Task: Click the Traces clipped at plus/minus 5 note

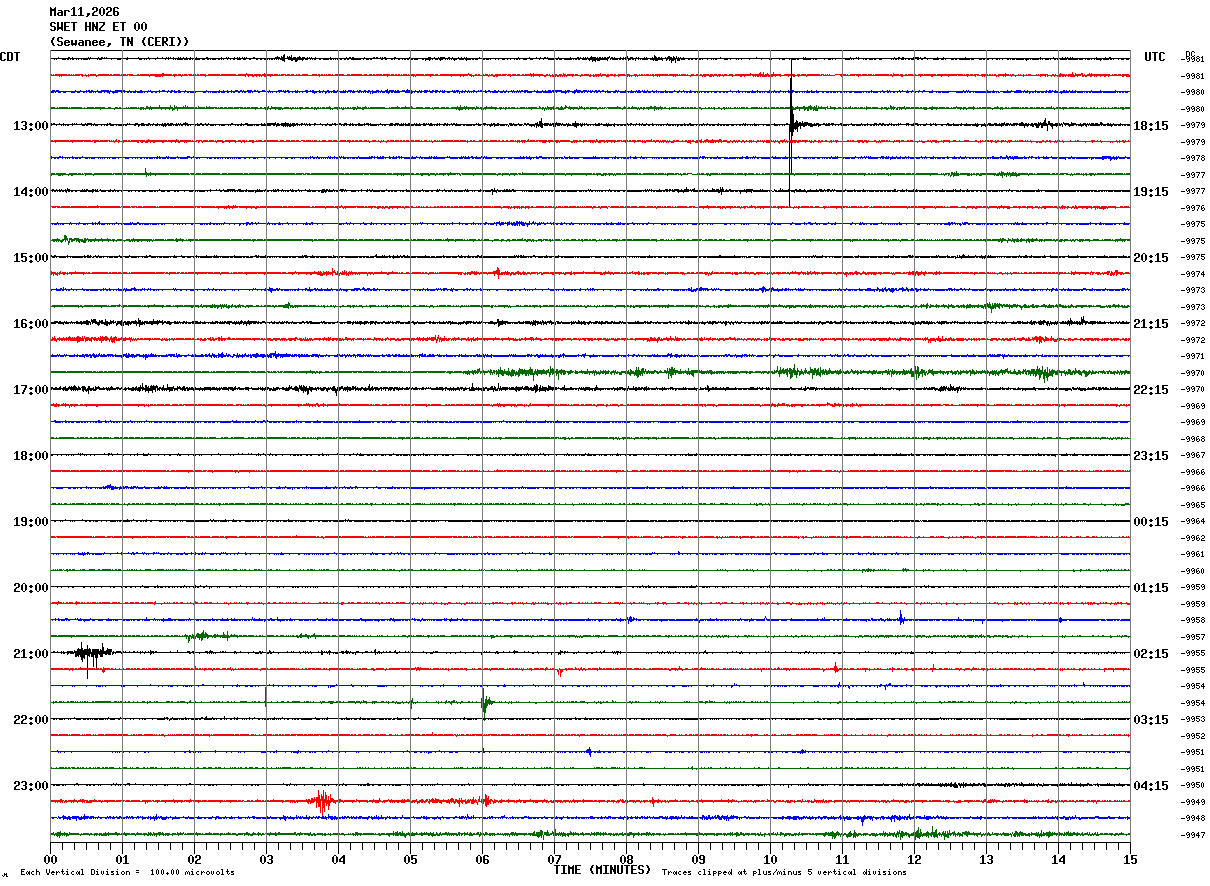Action: tap(784, 873)
